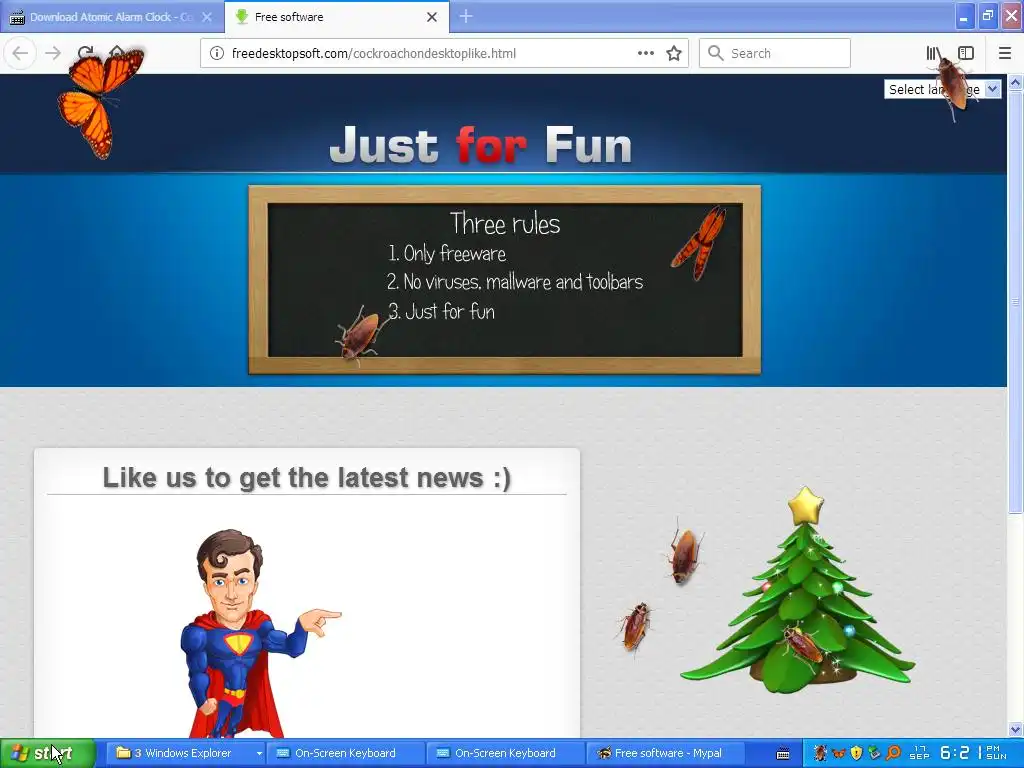
Task: Click the orange magnifier tray icon
Action: pos(893,753)
